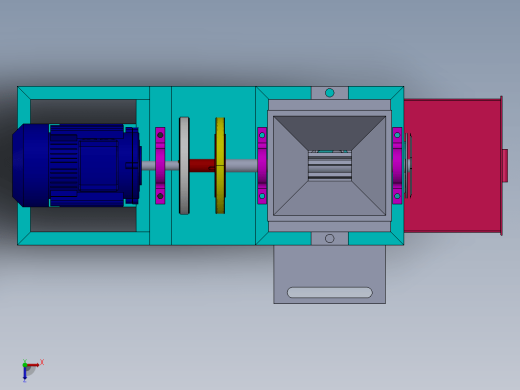The height and width of the screenshot is (390, 520).
Task: Select the gray shaft between yellow disc and hopper
Action: tap(241, 166)
